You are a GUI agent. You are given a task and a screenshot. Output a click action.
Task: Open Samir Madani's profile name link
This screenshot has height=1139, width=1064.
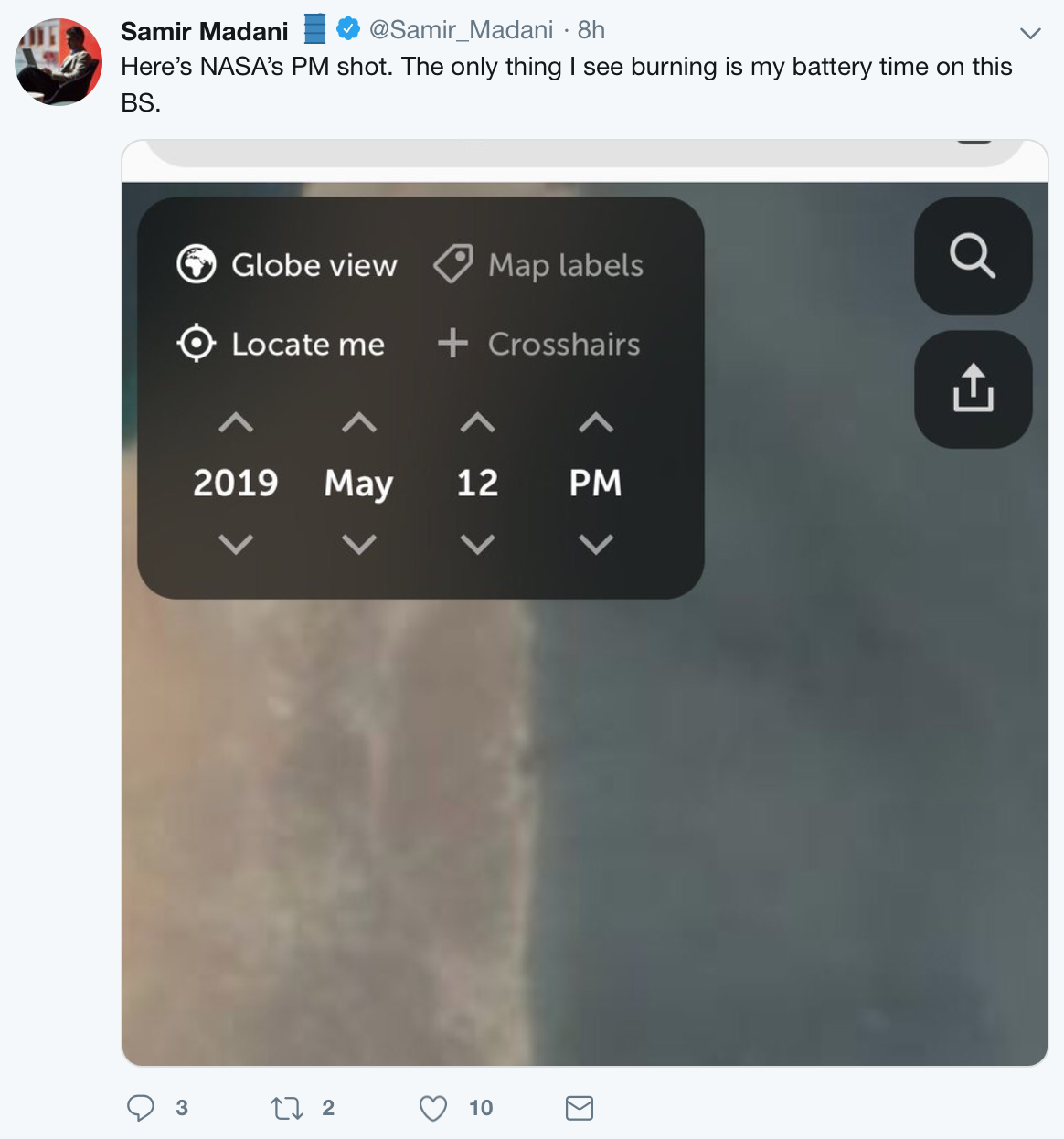(205, 31)
